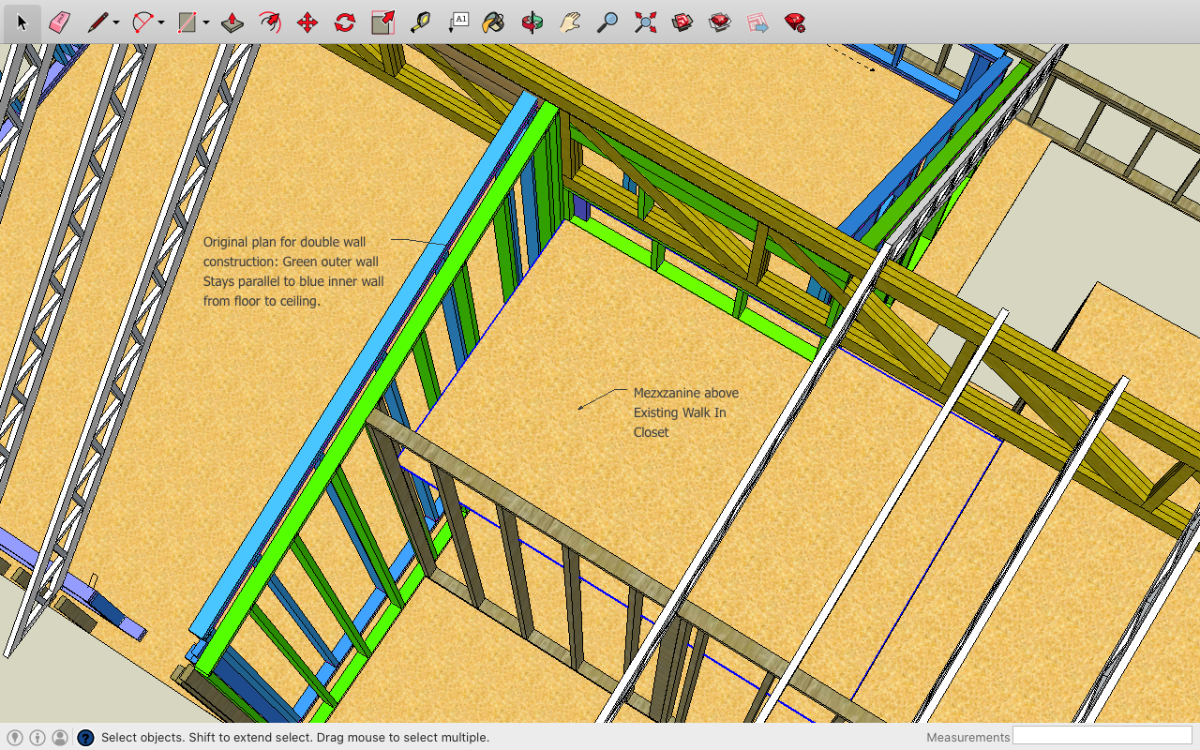Click the 'Mezxzanine above Existing Walk In Closet' label
1200x750 pixels.
(685, 412)
